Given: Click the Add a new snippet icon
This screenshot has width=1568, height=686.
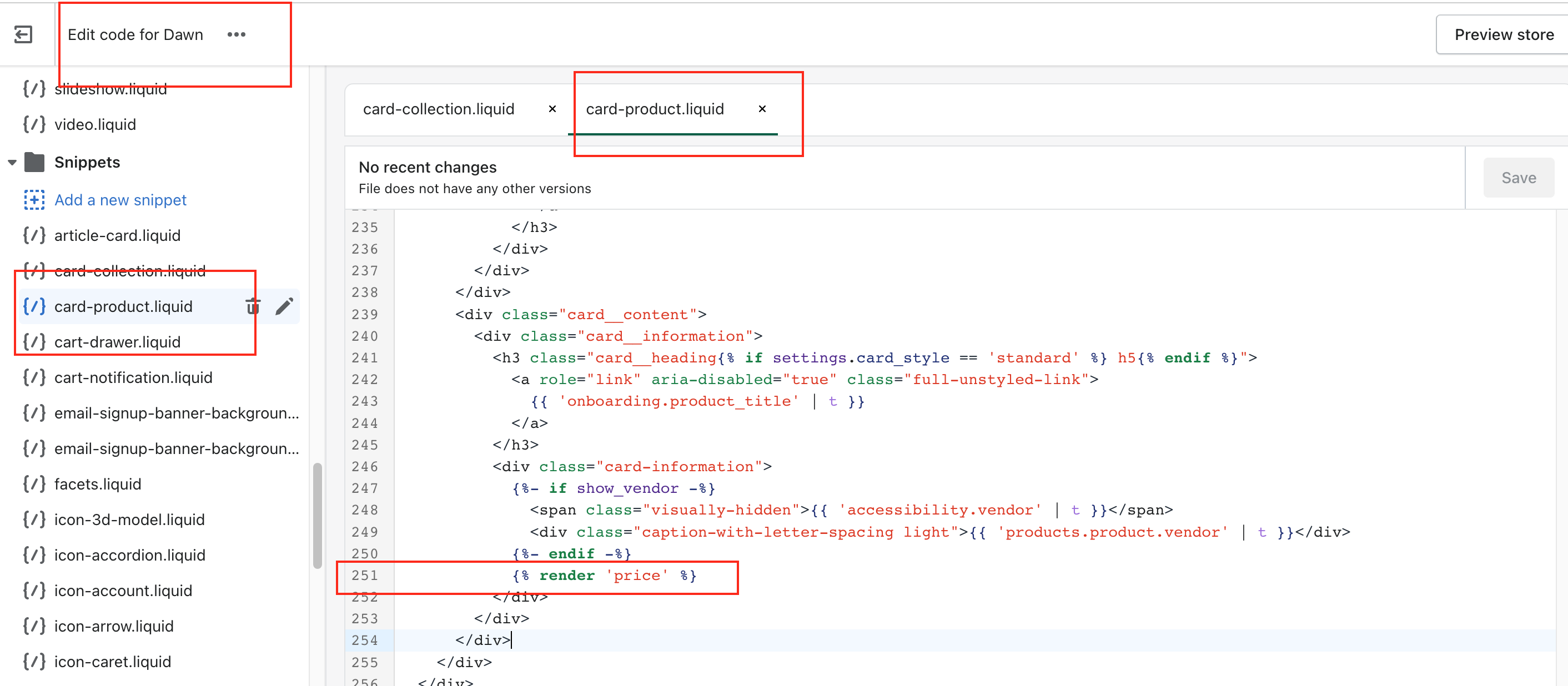Looking at the screenshot, I should click(34, 200).
